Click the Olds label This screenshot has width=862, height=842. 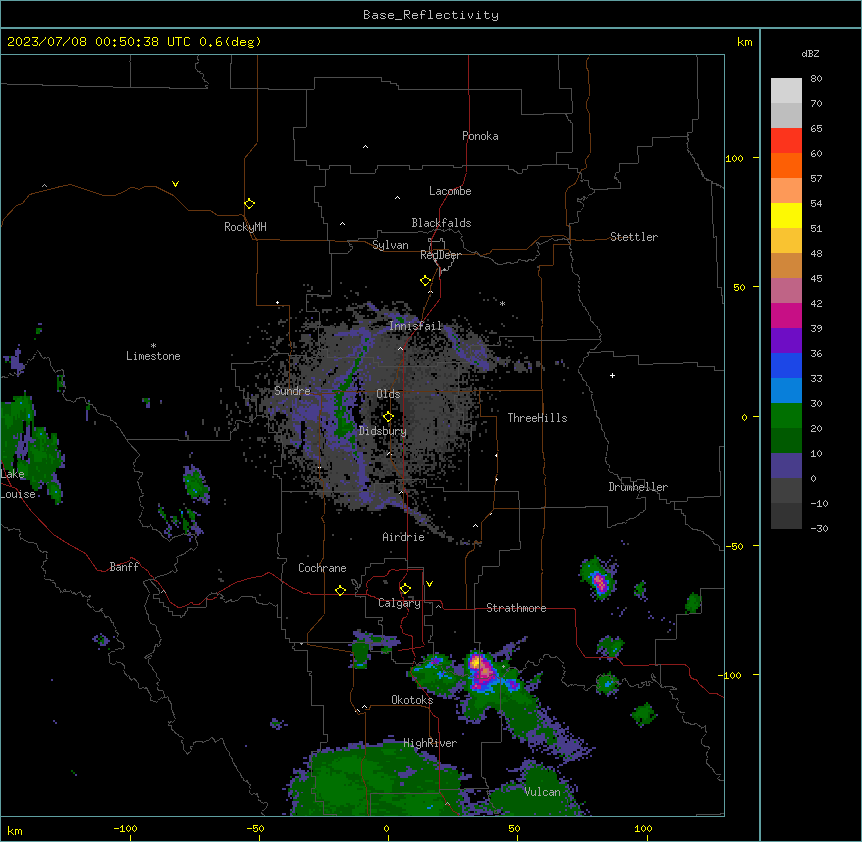click(x=388, y=394)
